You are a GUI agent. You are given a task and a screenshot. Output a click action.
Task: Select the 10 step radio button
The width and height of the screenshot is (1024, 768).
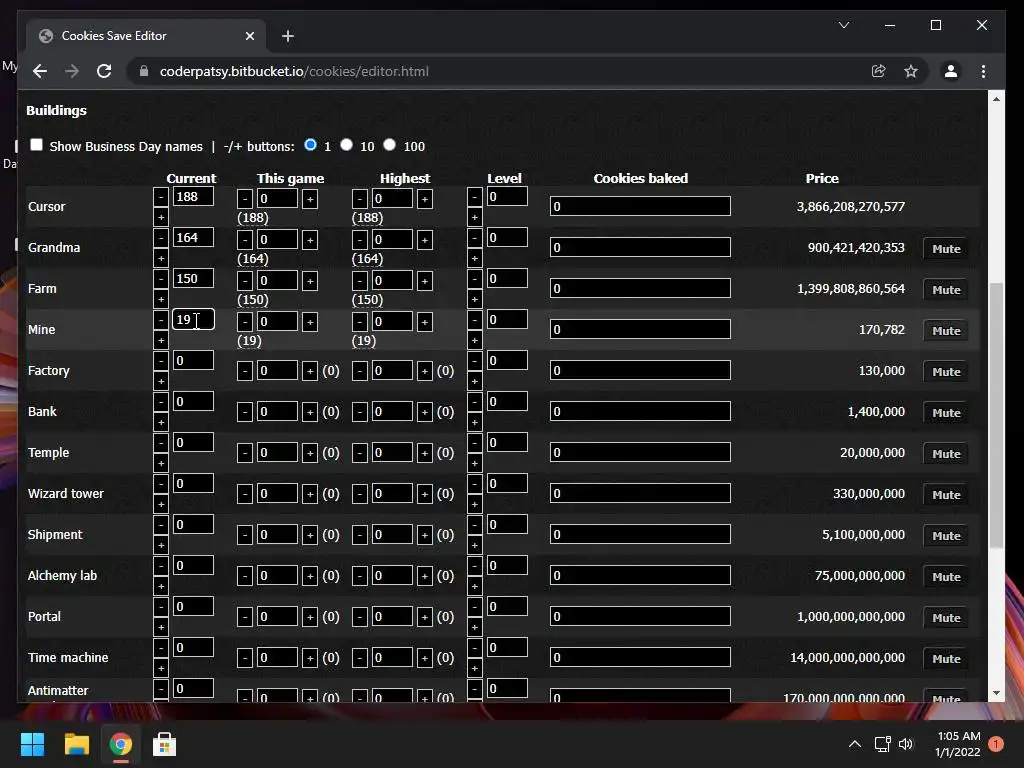click(x=347, y=145)
